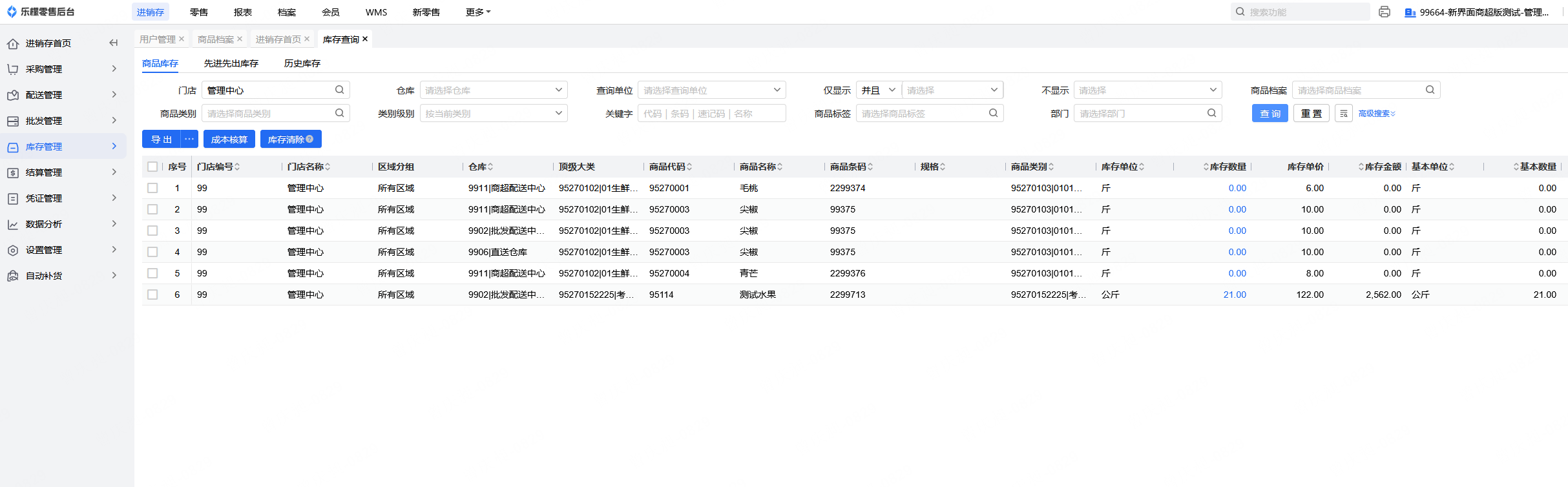Click the 进销存首页 home icon in sidebar
The image size is (1568, 487).
[x=13, y=44]
